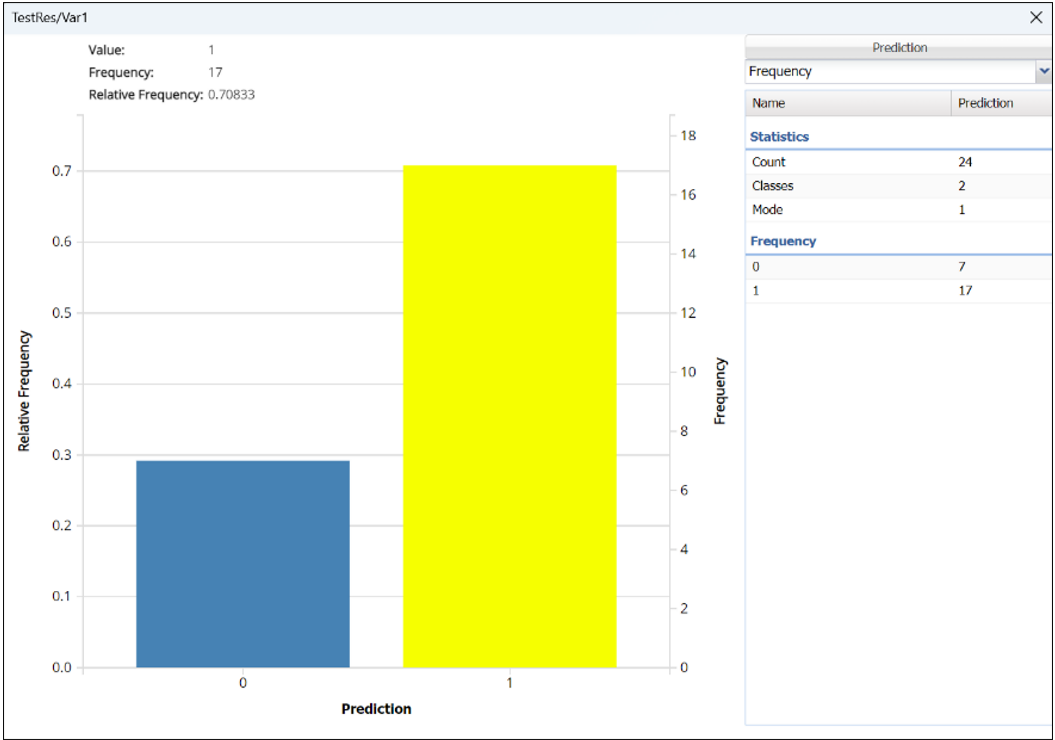Click the blue bar for prediction 0
The image size is (1055, 740).
click(x=243, y=564)
